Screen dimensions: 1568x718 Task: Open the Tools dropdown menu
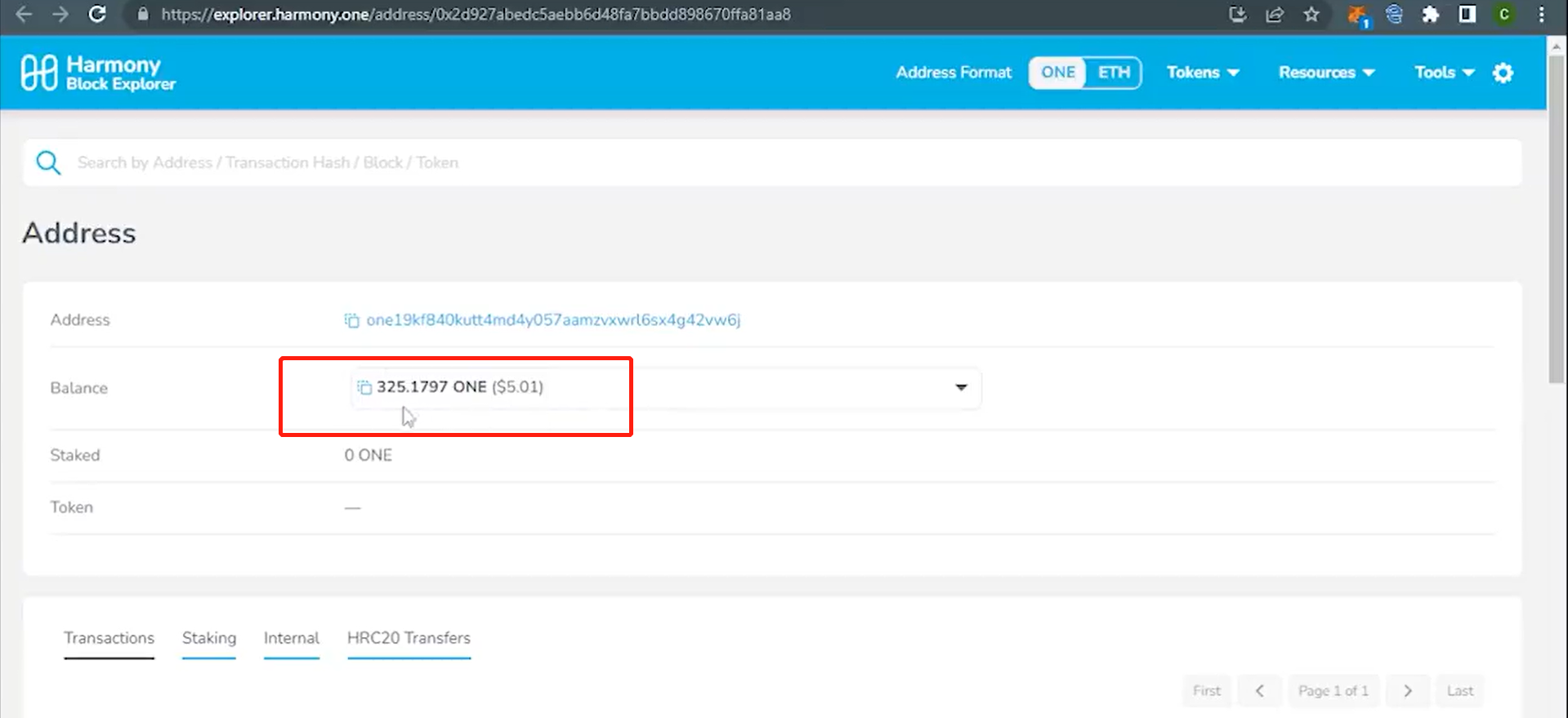tap(1444, 73)
